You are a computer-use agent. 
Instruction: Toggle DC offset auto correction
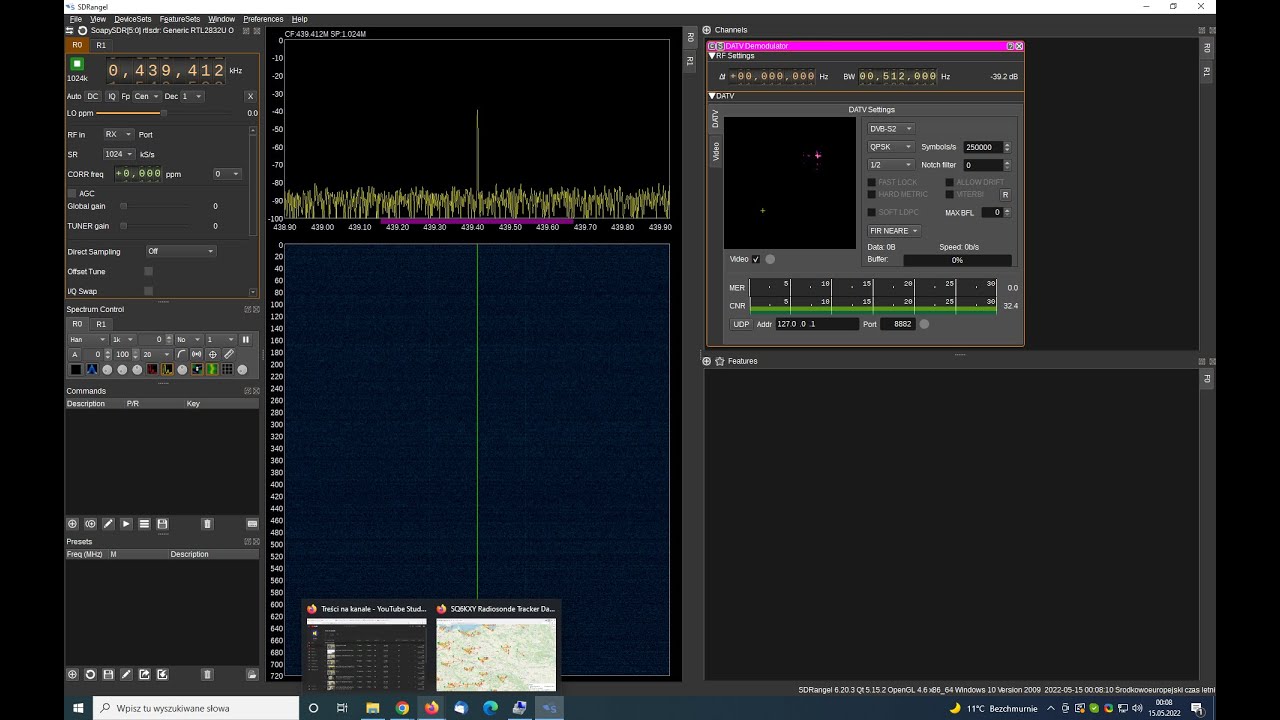92,96
